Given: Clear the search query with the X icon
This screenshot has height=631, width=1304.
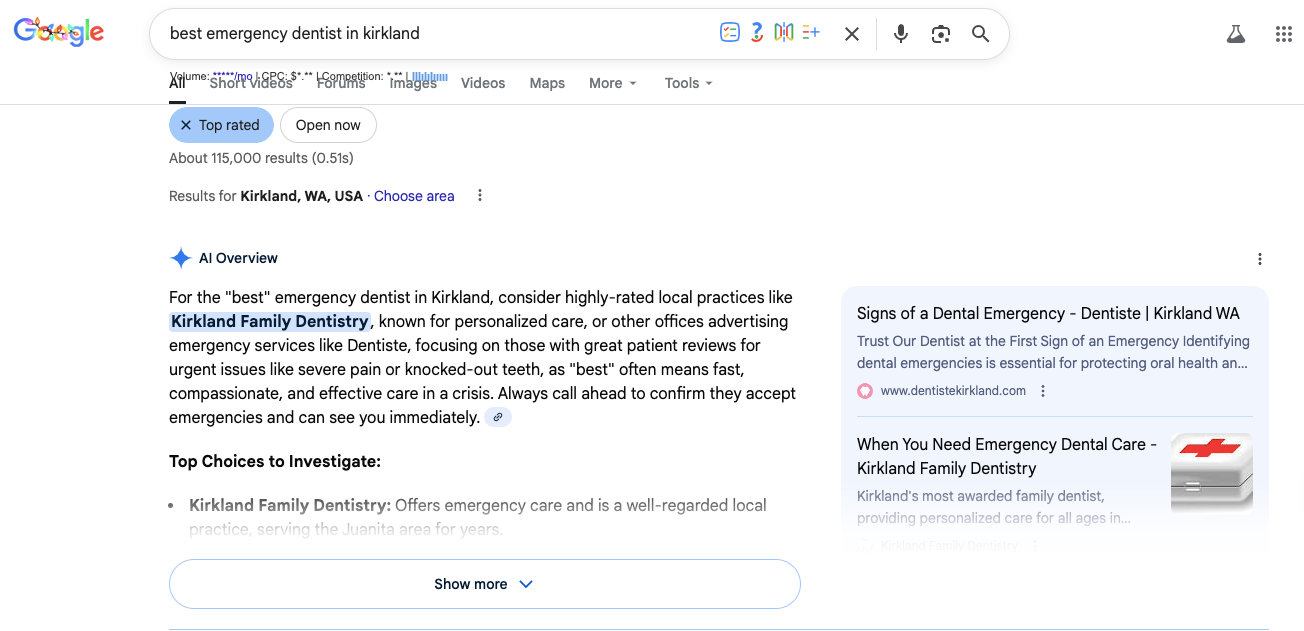Looking at the screenshot, I should (851, 33).
